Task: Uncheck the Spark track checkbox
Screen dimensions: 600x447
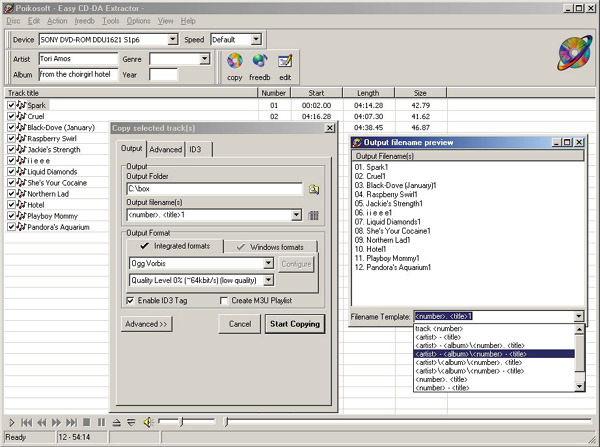Action: 11,105
